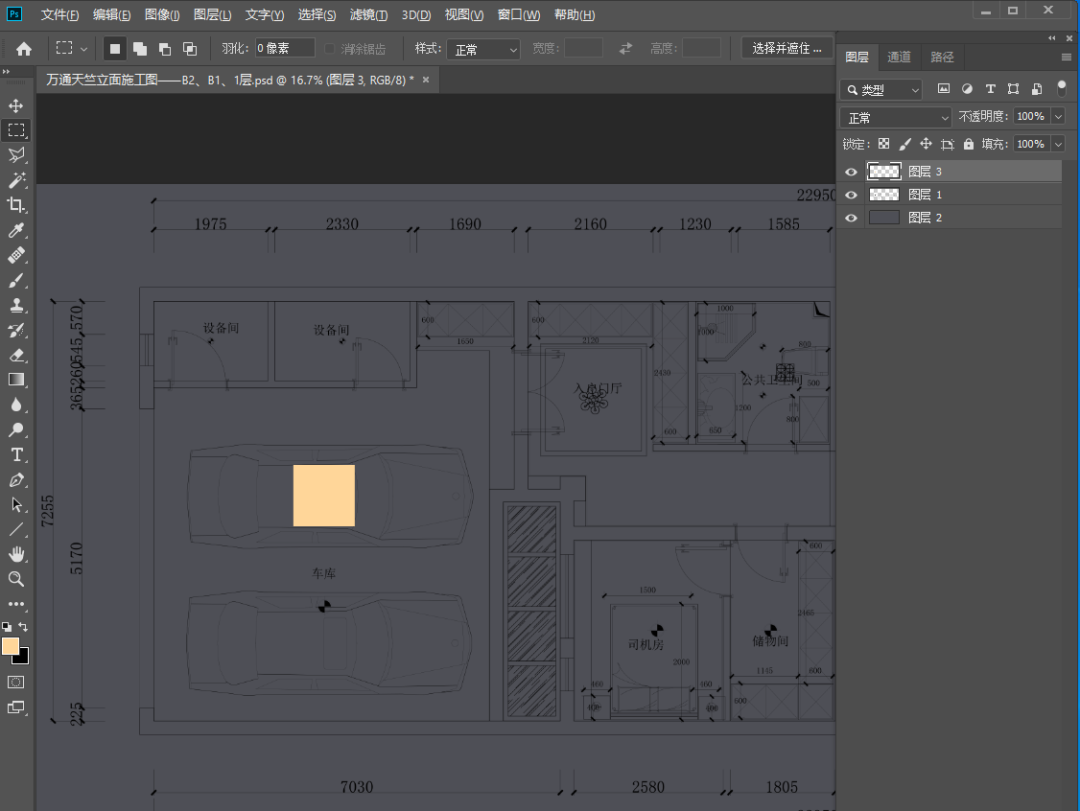Filter layers by pixel layers
Image resolution: width=1080 pixels, height=811 pixels.
944,89
